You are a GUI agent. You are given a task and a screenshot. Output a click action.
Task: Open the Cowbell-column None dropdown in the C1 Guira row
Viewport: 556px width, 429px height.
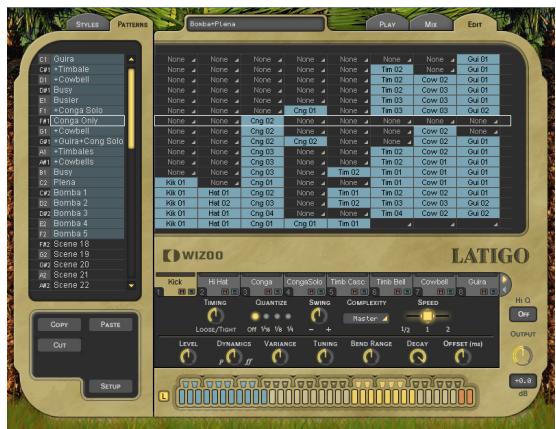click(x=435, y=60)
